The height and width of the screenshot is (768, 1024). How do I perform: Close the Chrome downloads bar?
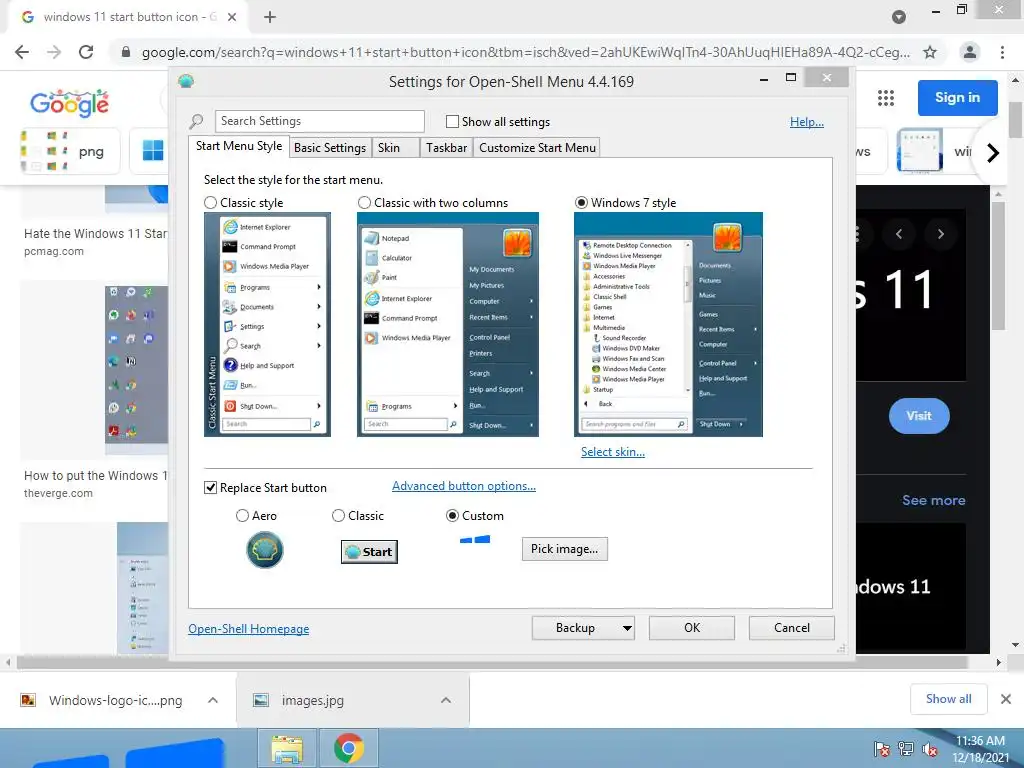1006,699
